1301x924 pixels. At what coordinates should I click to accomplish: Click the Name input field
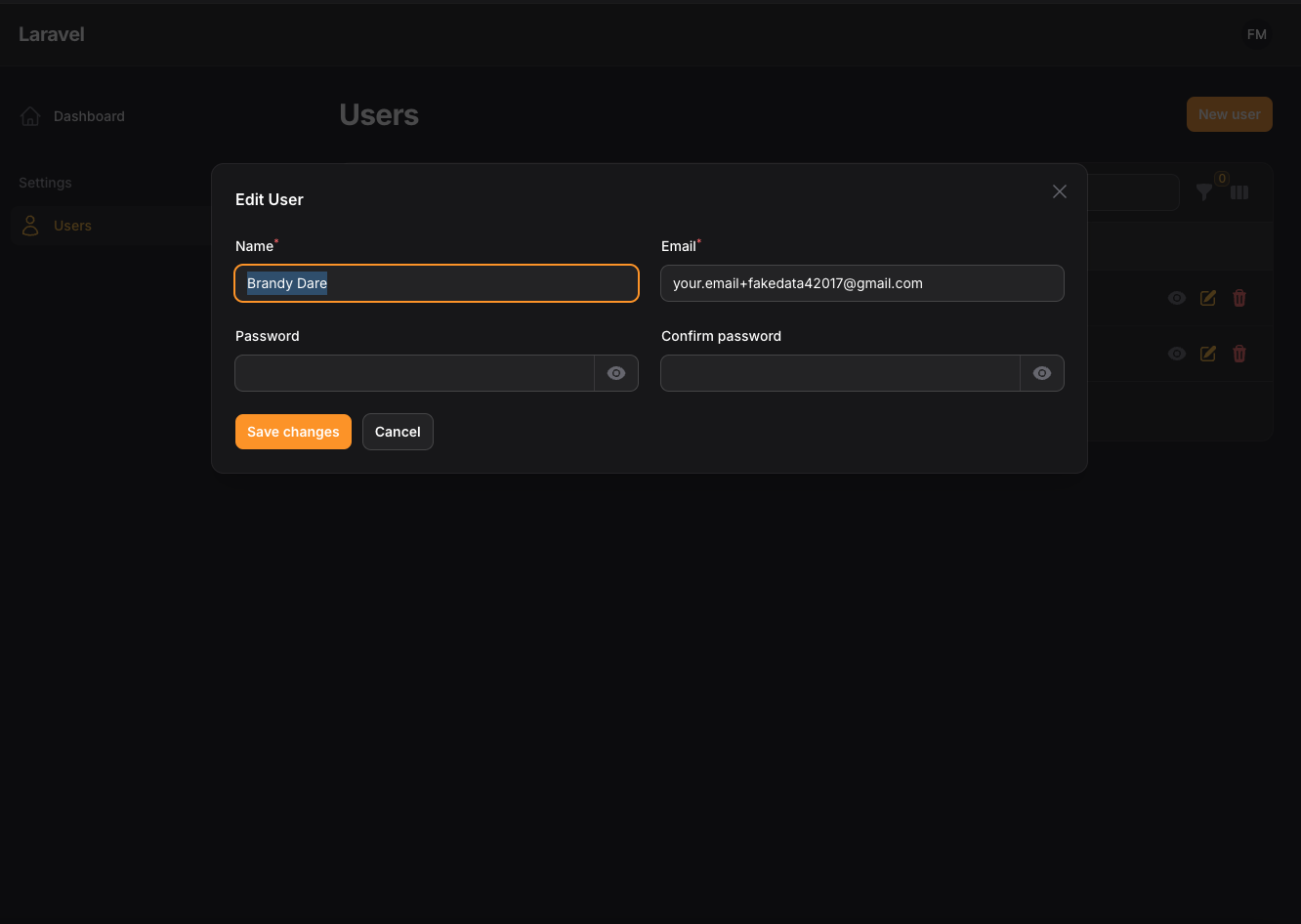pyautogui.click(x=437, y=283)
